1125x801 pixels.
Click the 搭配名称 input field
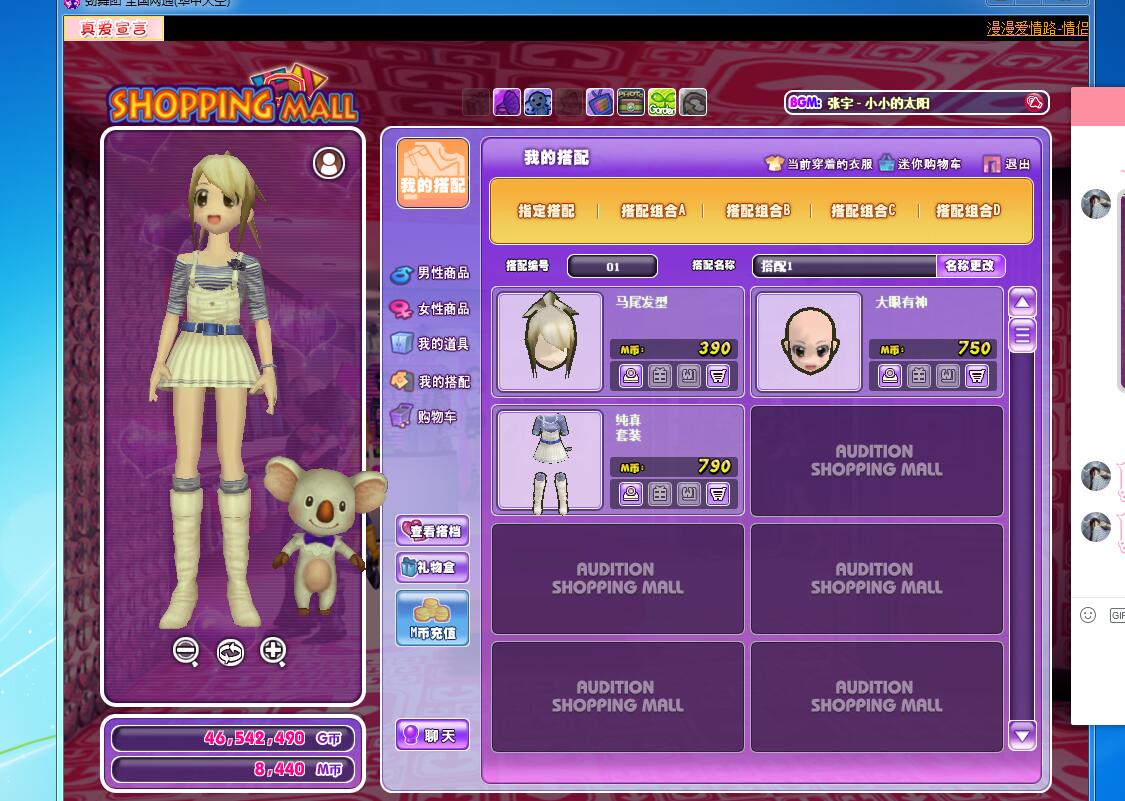click(x=844, y=266)
